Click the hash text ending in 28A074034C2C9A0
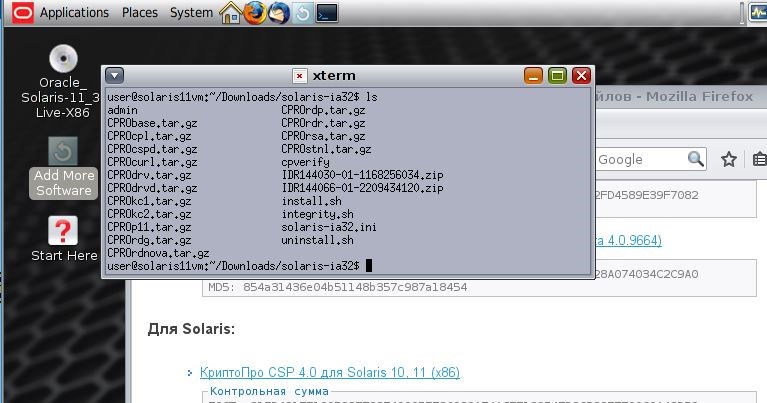767x403 pixels. (x=647, y=274)
